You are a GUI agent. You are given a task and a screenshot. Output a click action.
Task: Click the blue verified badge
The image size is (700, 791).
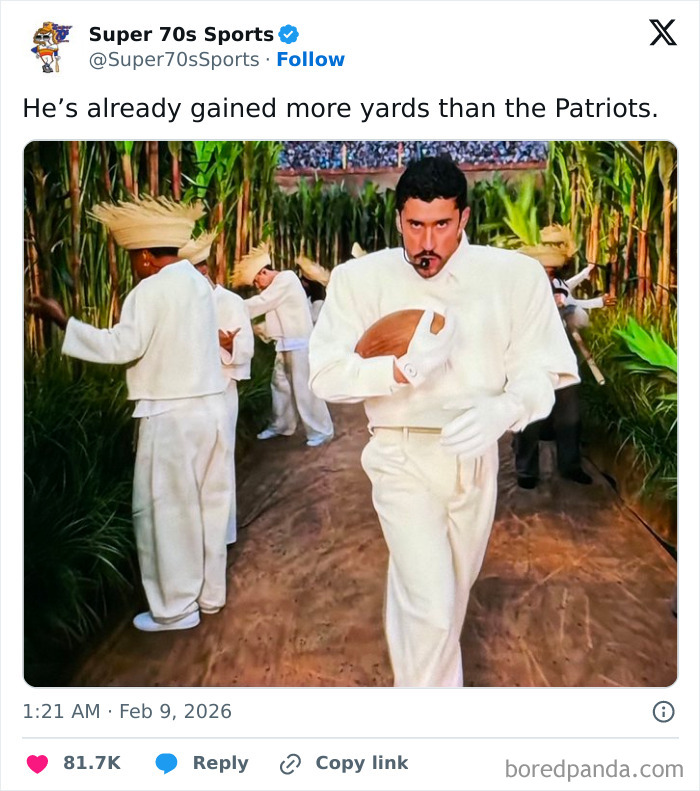(289, 35)
